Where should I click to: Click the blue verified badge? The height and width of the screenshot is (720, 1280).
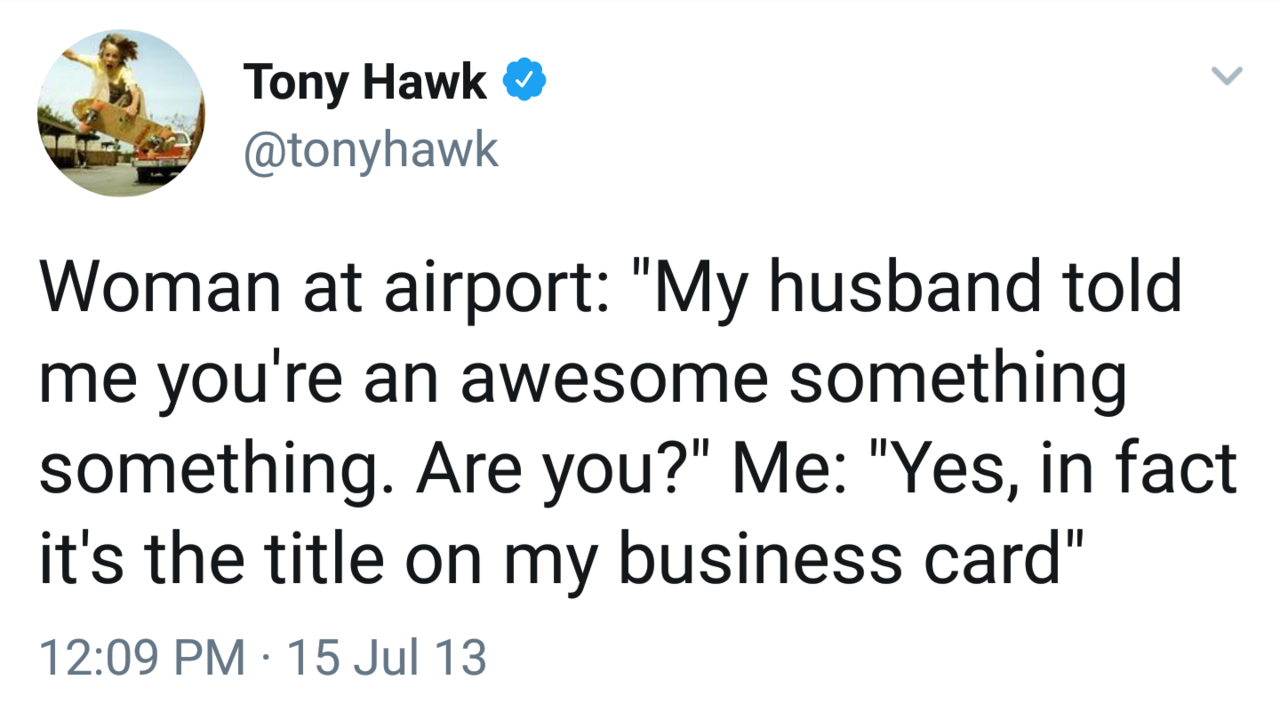[x=524, y=80]
